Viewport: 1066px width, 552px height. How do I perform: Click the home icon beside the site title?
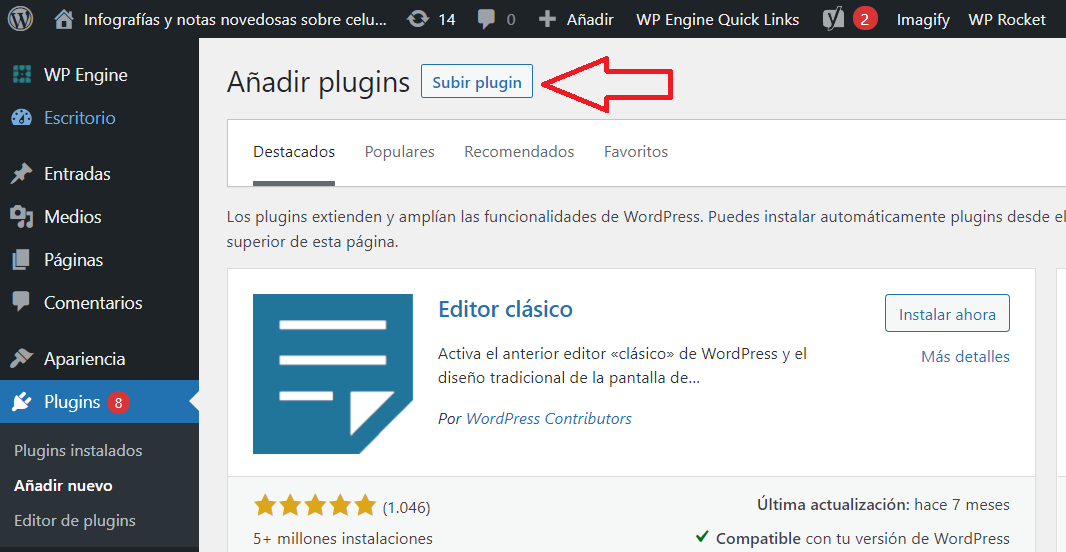click(64, 19)
